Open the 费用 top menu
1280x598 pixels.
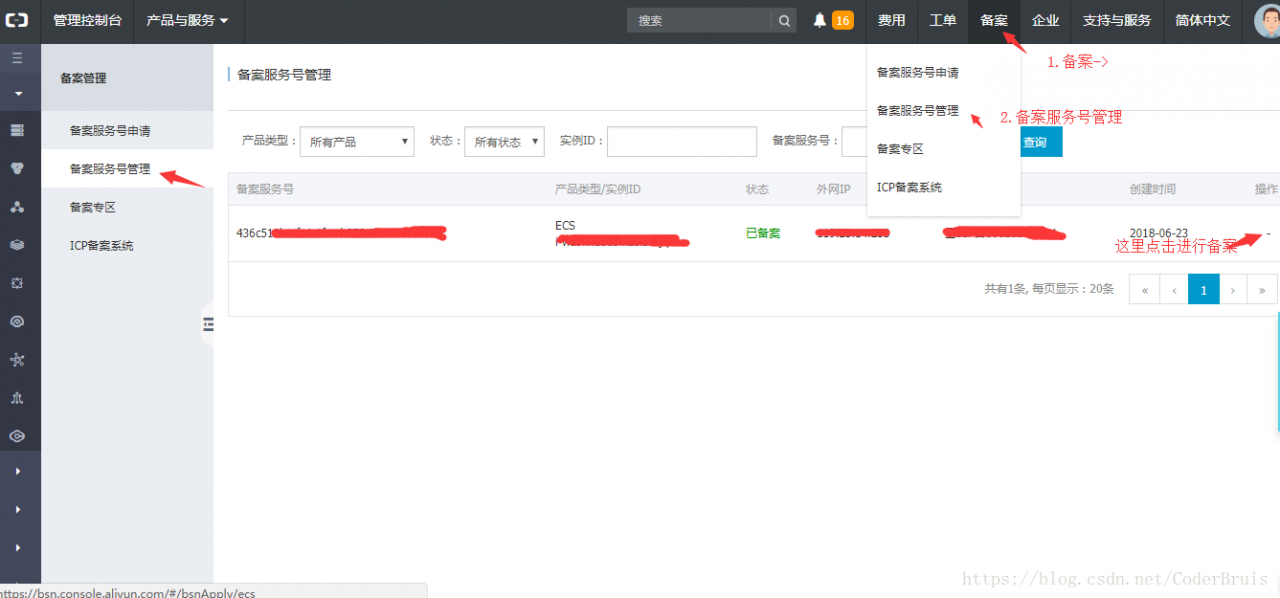[891, 20]
